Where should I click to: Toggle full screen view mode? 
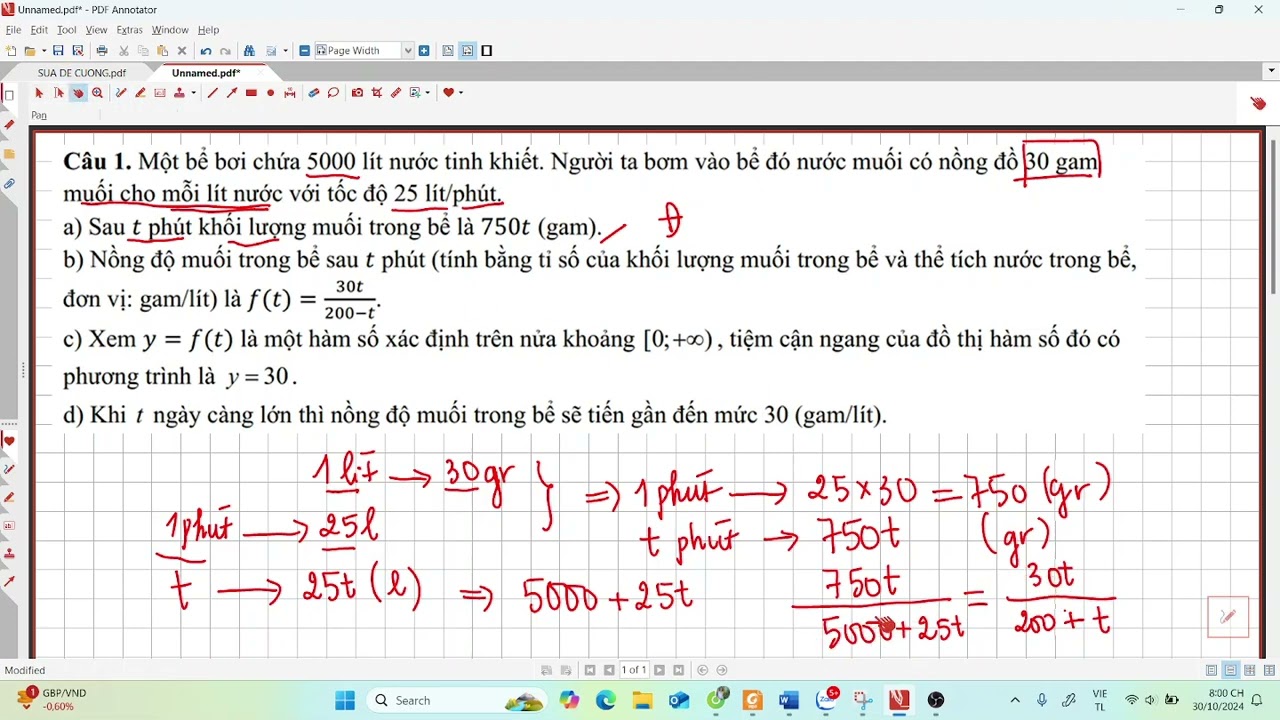(x=487, y=51)
